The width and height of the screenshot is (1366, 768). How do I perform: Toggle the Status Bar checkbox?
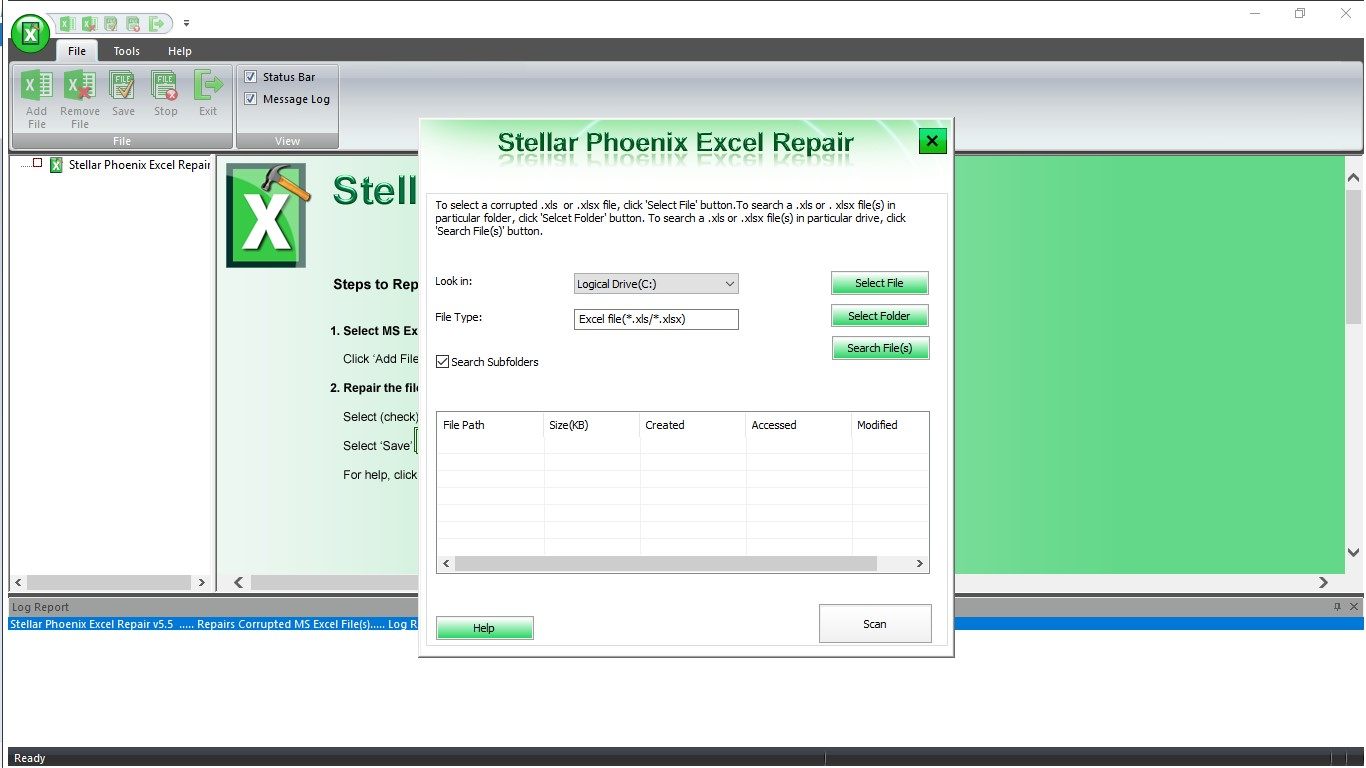251,77
